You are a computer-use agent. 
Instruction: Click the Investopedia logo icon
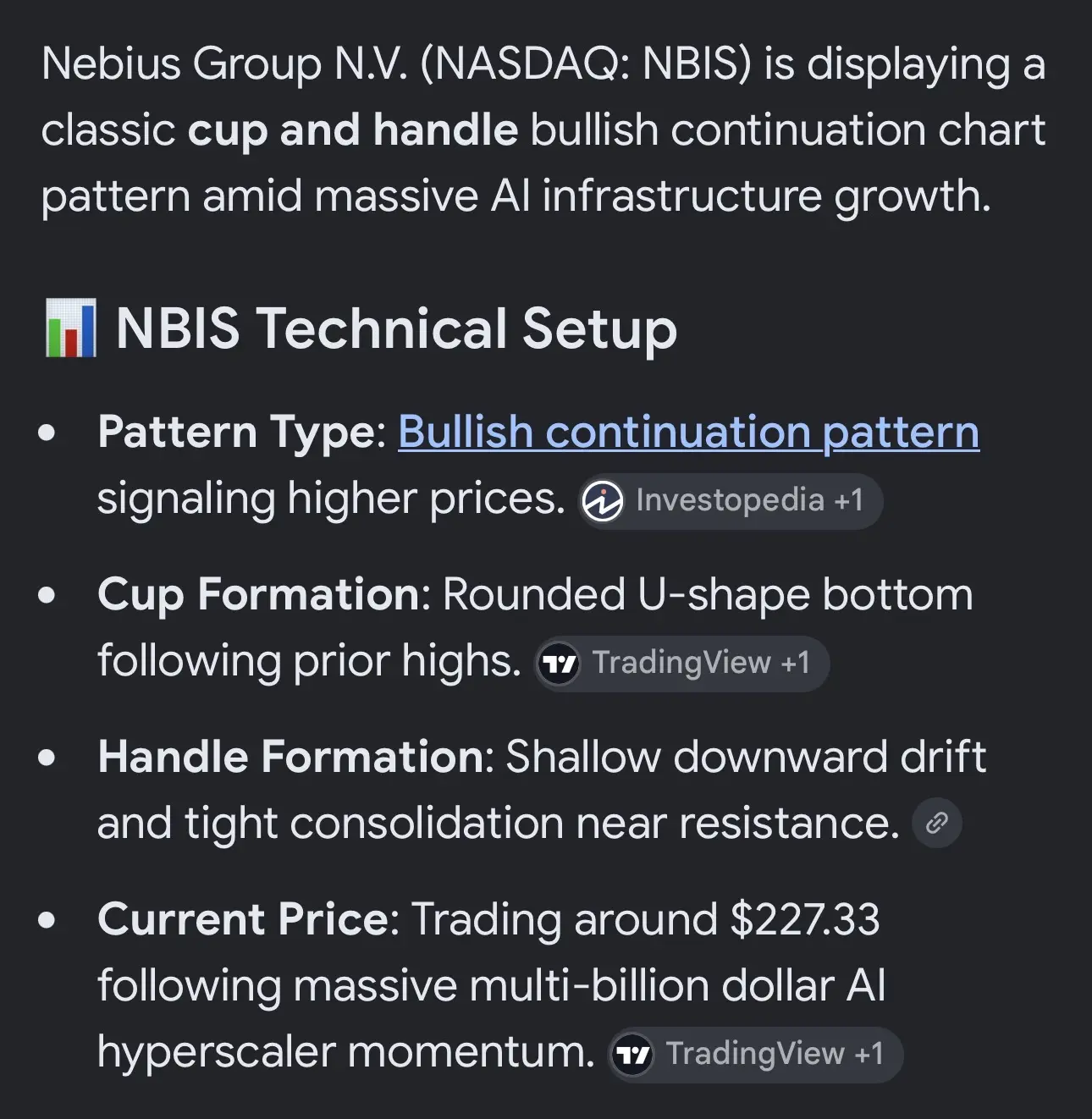[x=602, y=501]
